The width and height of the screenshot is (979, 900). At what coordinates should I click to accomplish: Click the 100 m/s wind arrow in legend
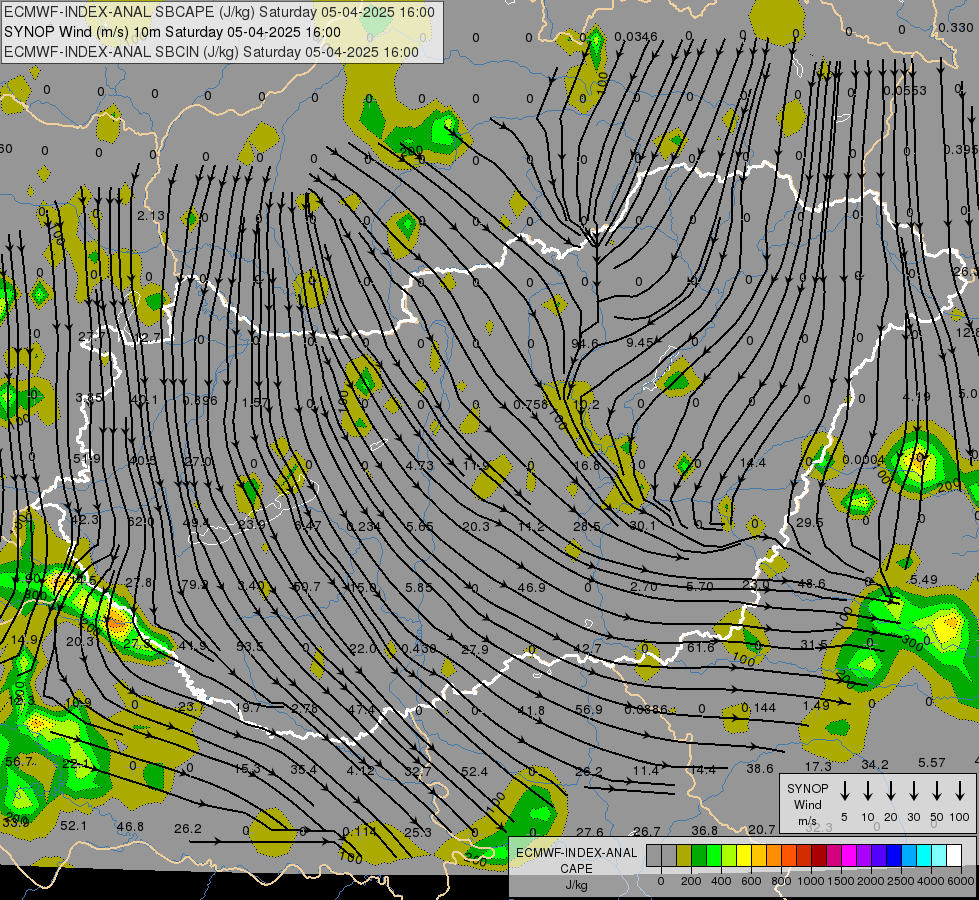click(x=960, y=791)
